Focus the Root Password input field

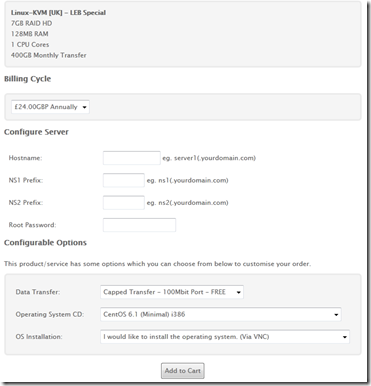139,225
